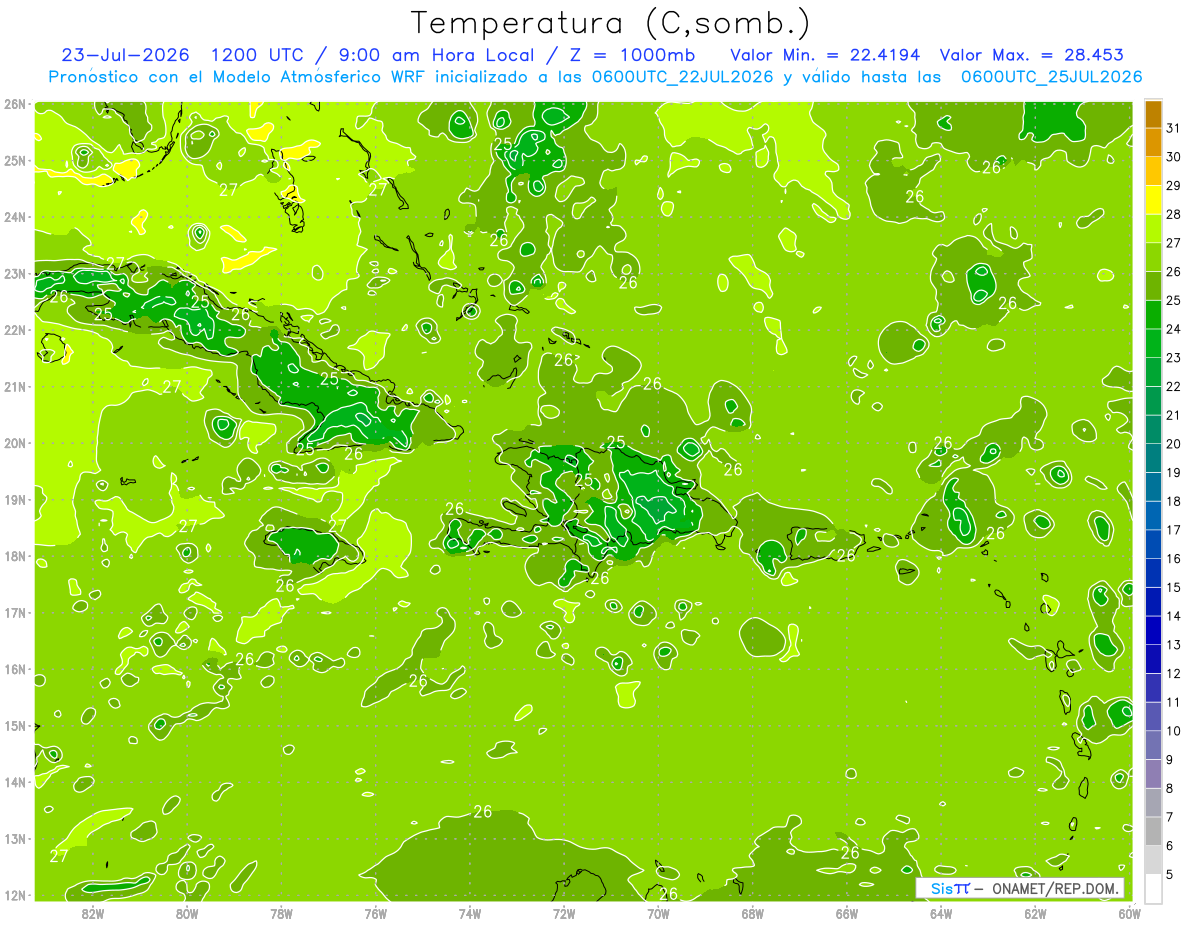Click the "23N" latitude axis label
The height and width of the screenshot is (927, 1200).
pyautogui.click(x=15, y=273)
